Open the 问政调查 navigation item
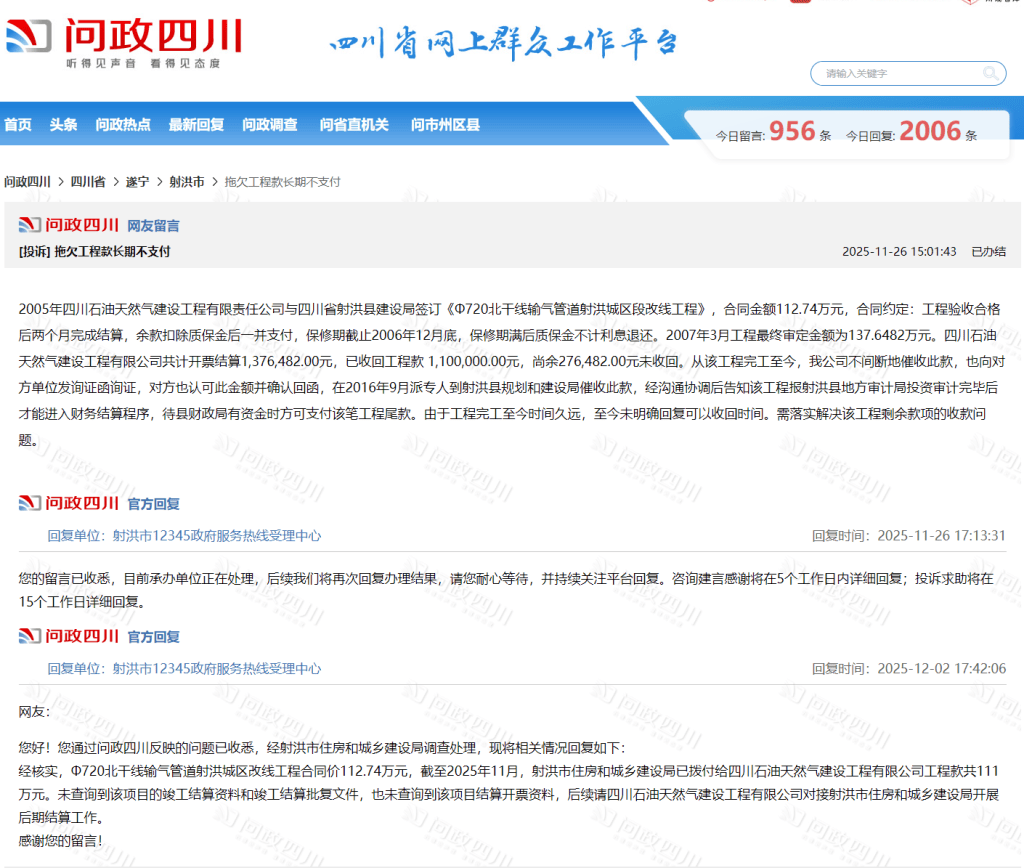The image size is (1024, 868). tap(270, 125)
